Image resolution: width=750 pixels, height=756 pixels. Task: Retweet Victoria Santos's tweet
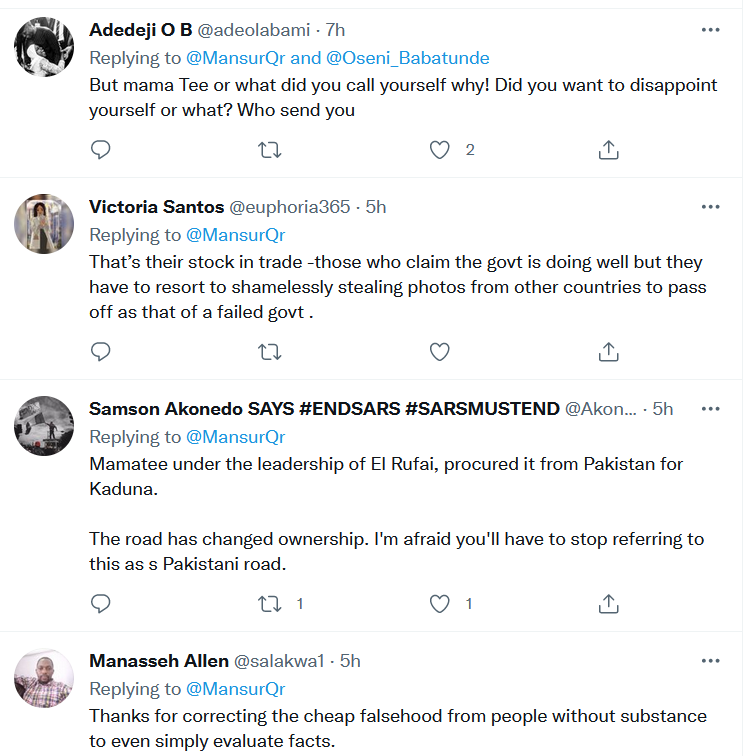(x=270, y=352)
